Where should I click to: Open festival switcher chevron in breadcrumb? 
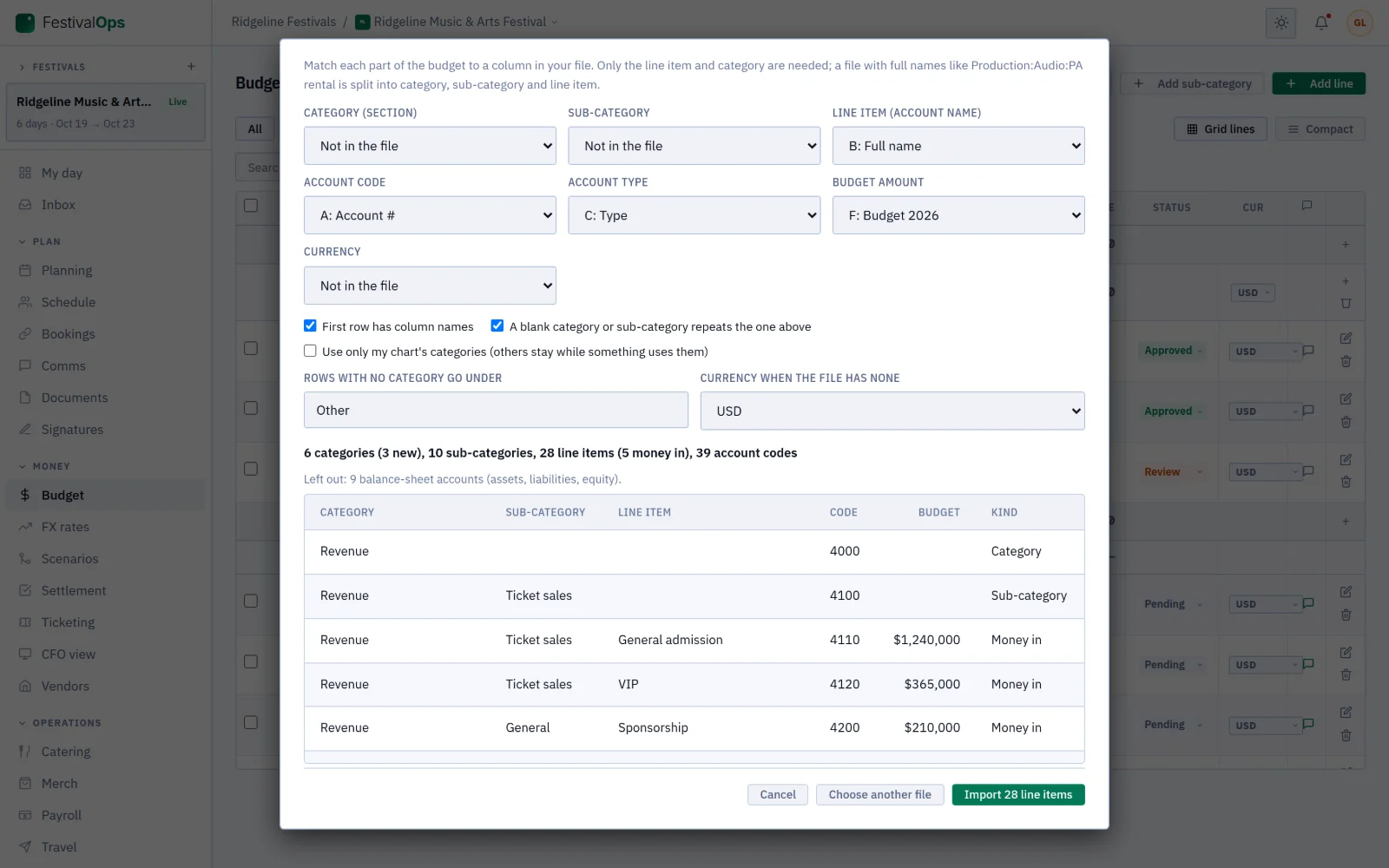[x=556, y=23]
